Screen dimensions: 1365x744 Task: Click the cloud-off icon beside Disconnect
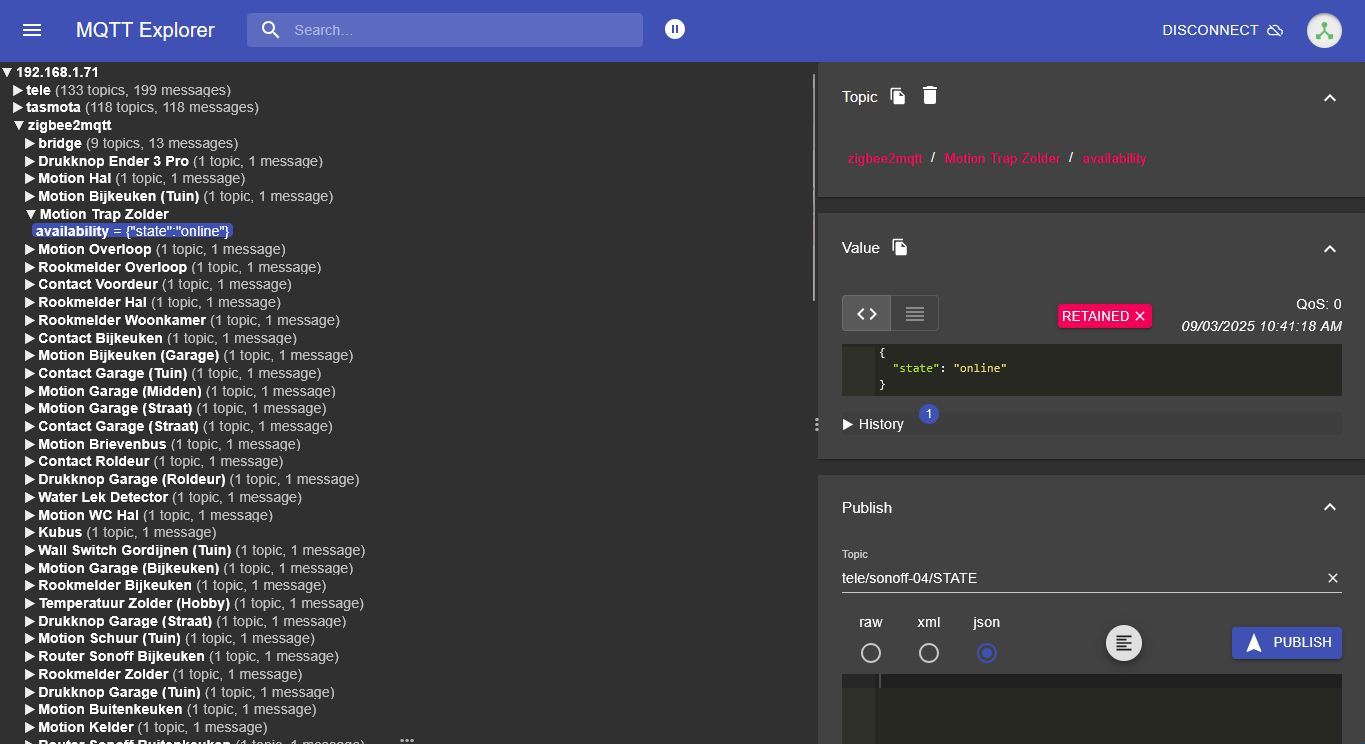click(1275, 30)
